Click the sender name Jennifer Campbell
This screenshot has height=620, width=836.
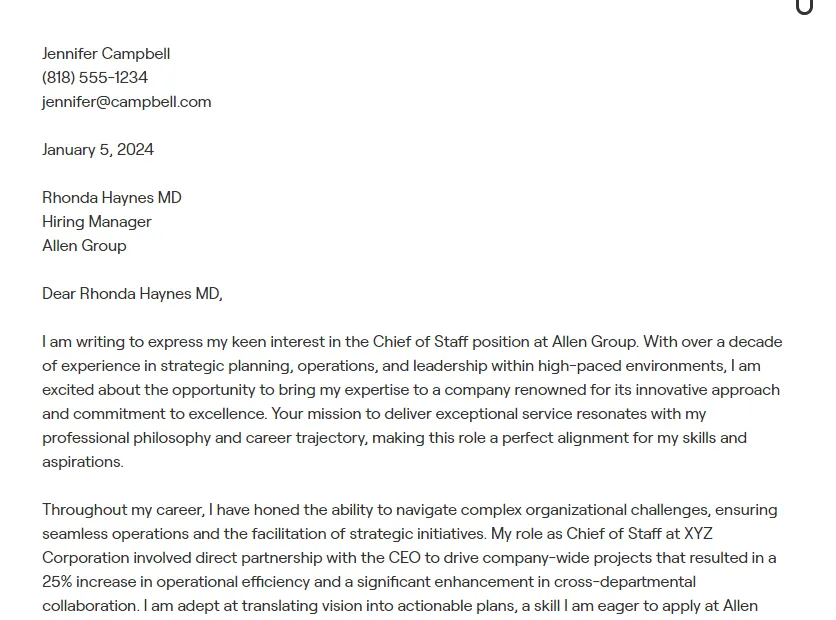pos(106,54)
